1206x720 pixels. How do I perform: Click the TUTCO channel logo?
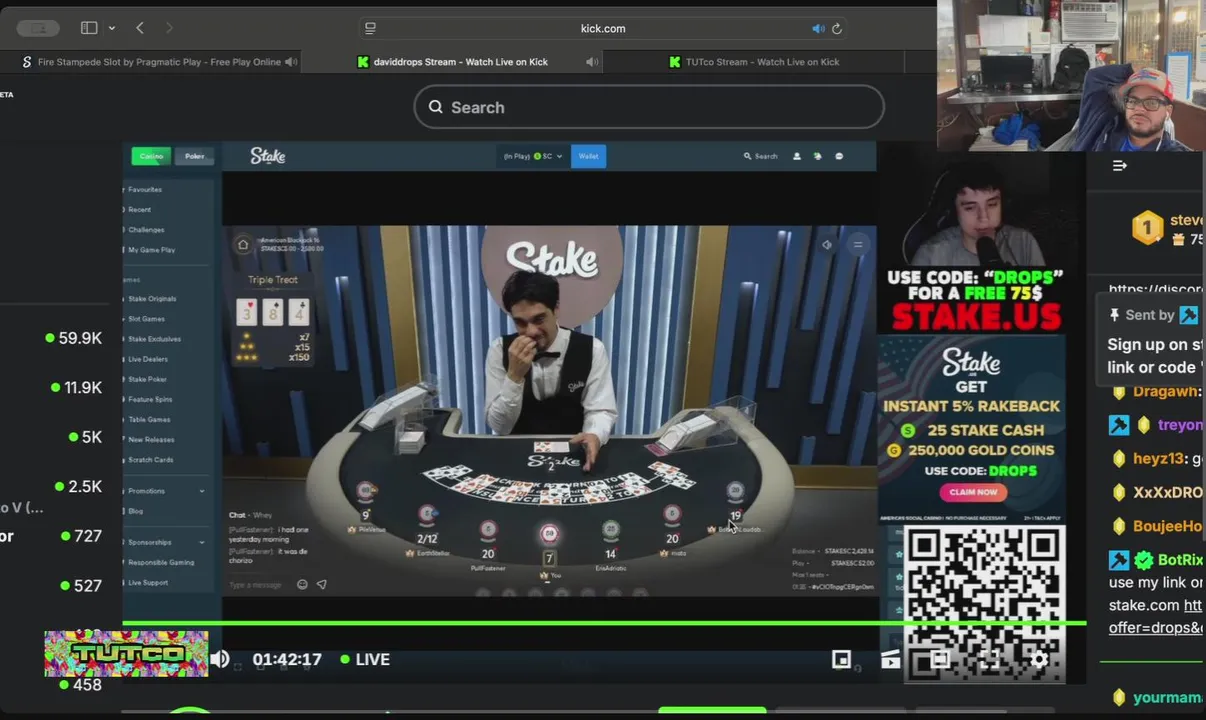tap(126, 654)
